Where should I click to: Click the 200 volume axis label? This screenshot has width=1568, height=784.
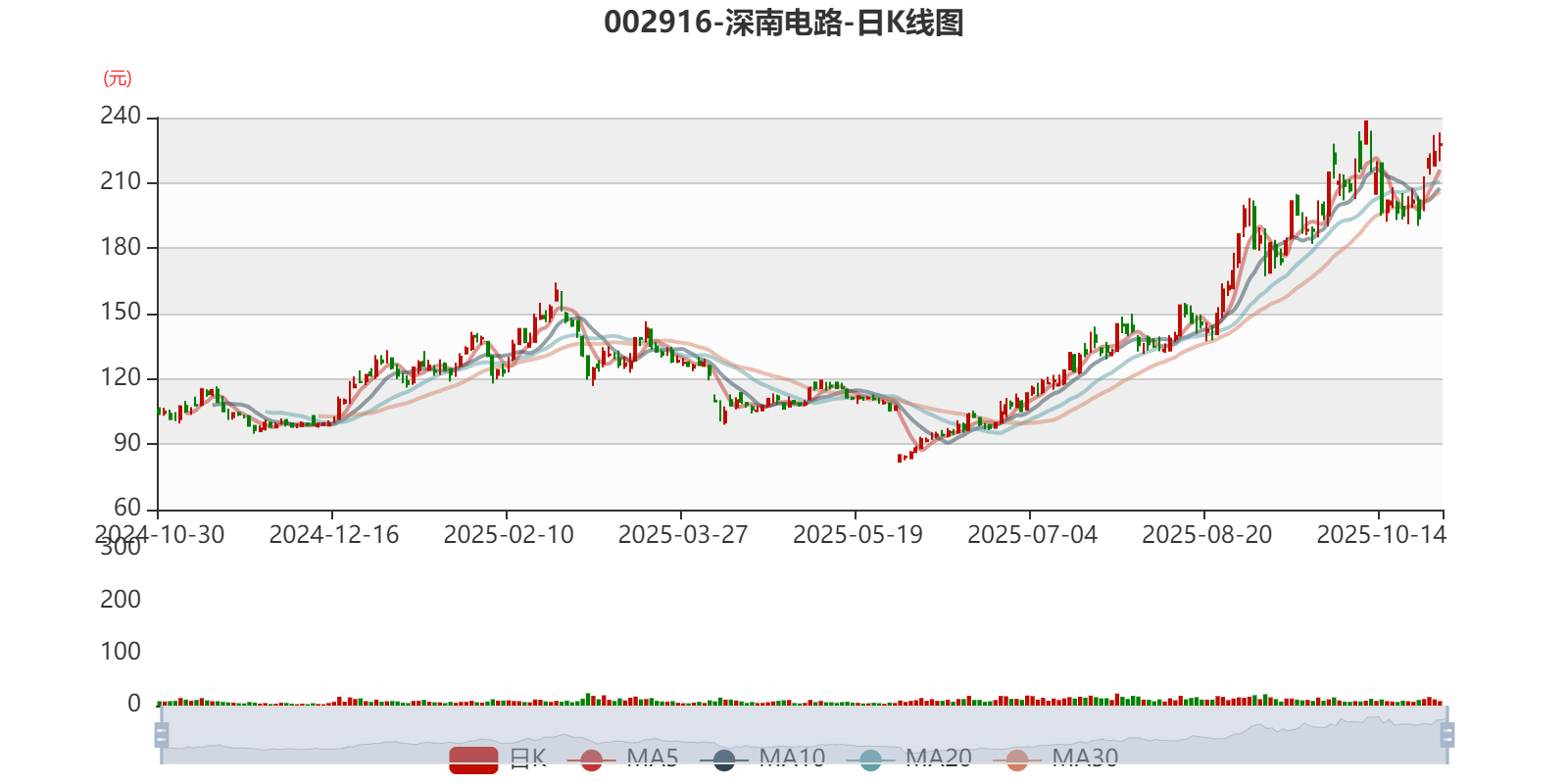pyautogui.click(x=121, y=599)
